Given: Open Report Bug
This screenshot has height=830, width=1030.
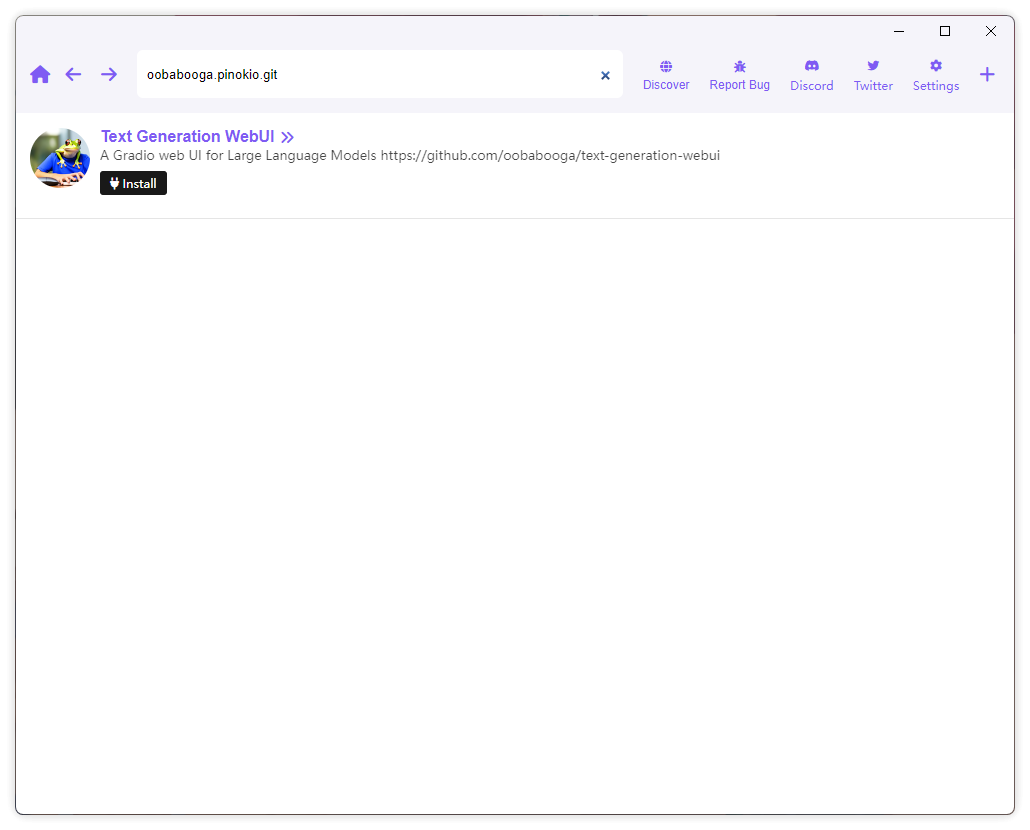Looking at the screenshot, I should (739, 76).
